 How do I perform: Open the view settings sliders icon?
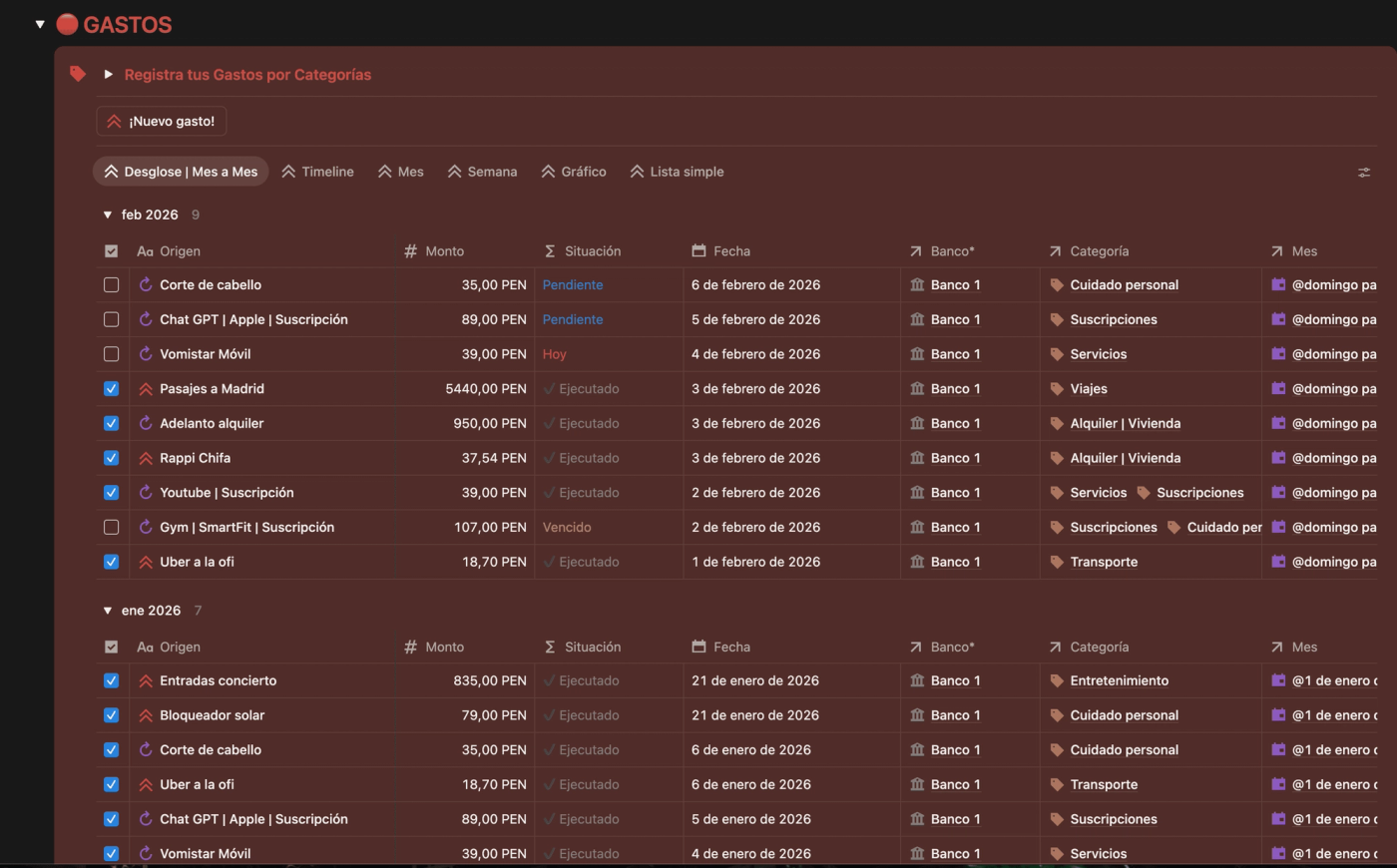coord(1364,173)
